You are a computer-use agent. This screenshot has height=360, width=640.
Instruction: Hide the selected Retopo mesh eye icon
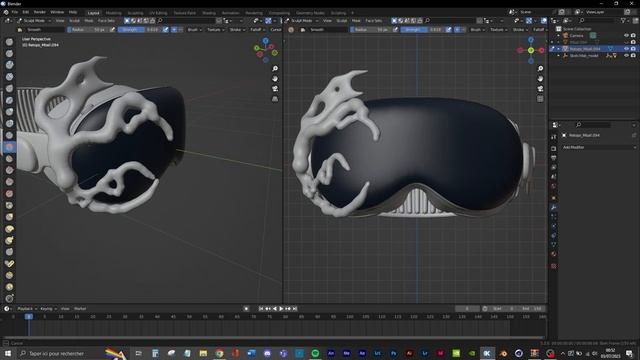[626, 49]
